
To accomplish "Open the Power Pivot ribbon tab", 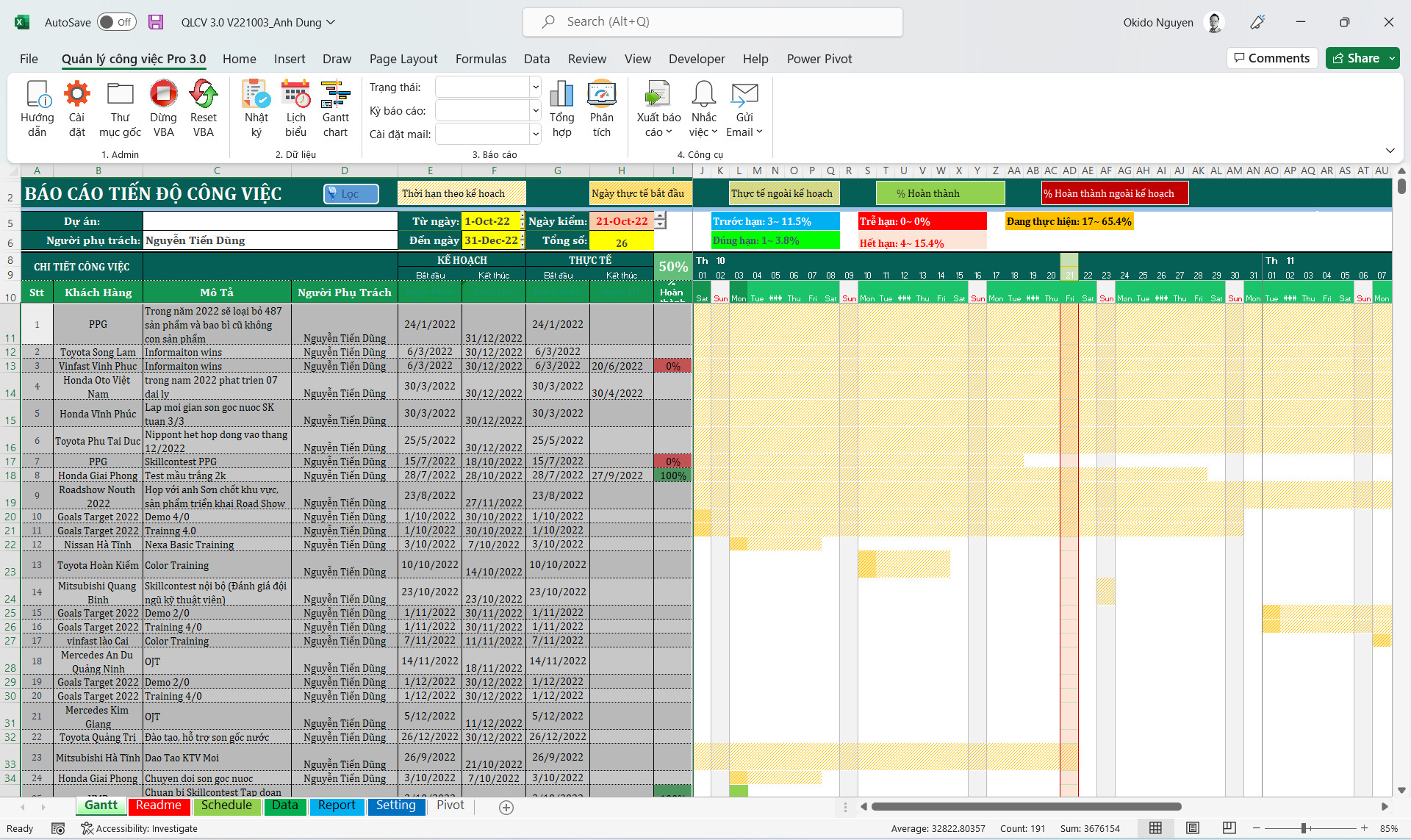I will point(819,59).
